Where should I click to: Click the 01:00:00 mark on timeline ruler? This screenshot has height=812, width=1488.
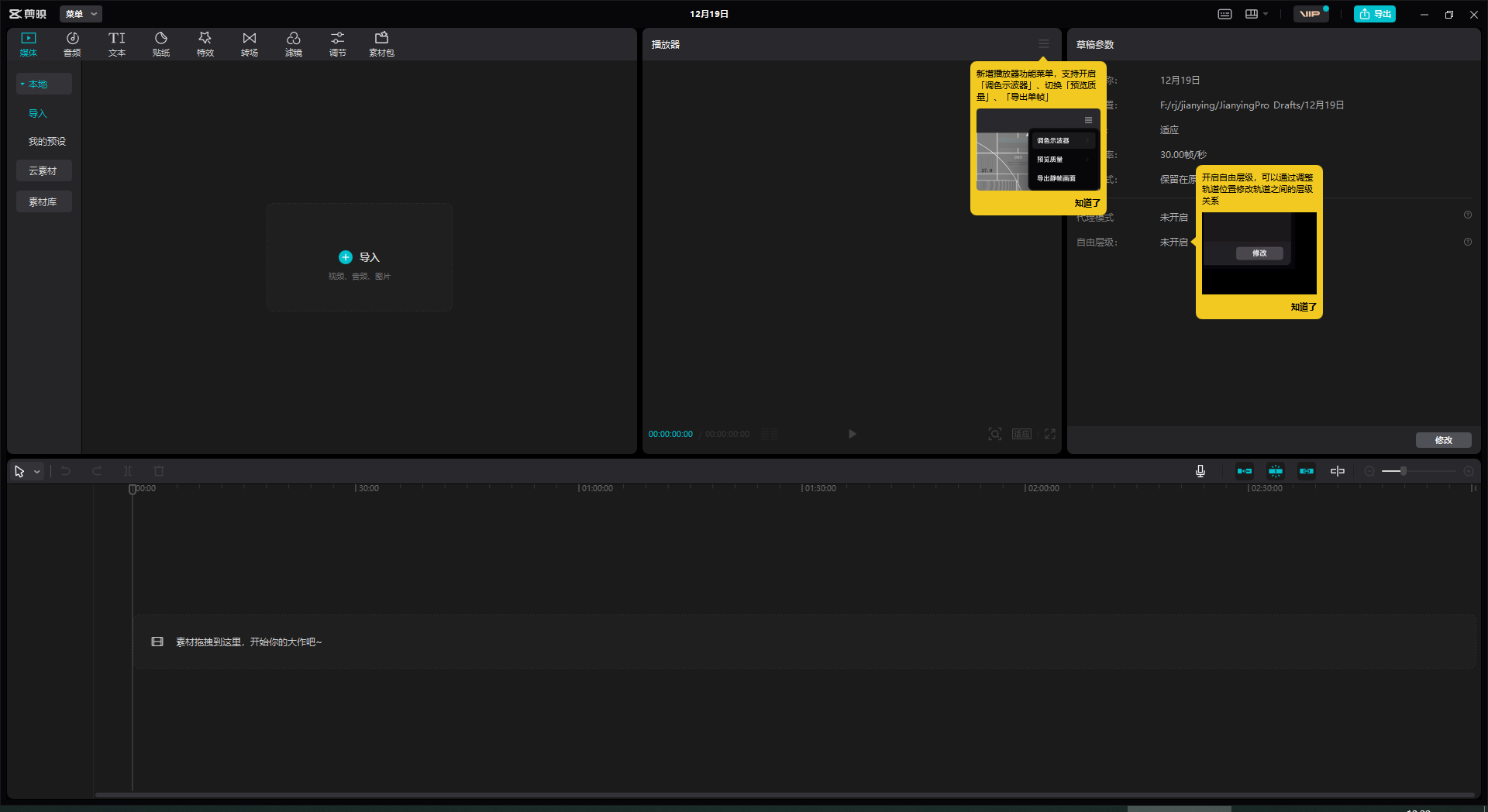point(596,488)
